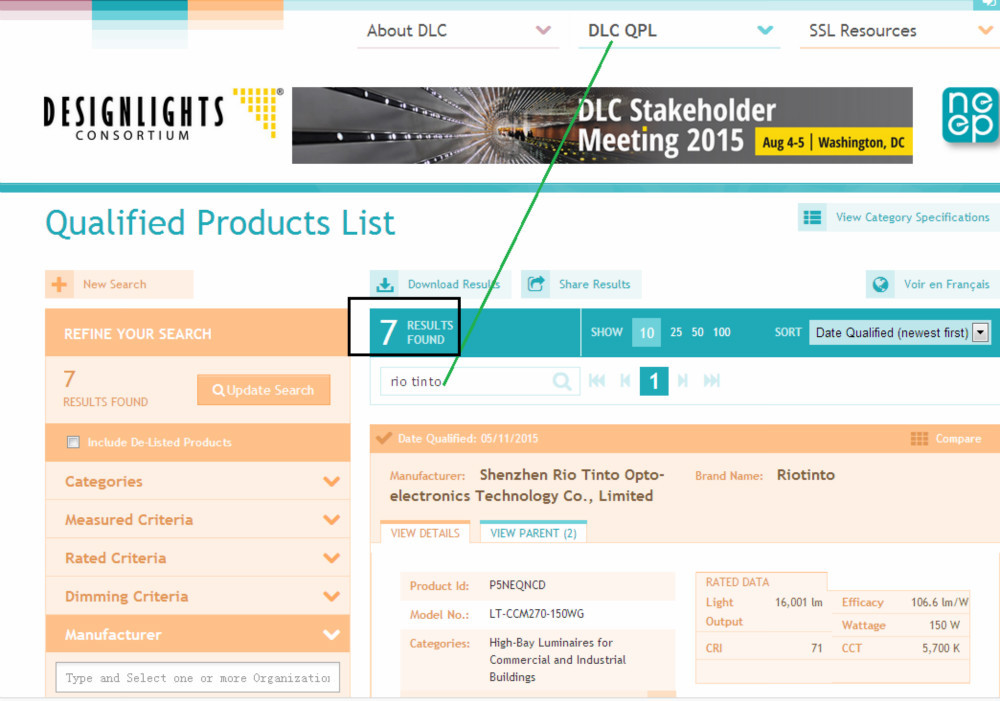1000x701 pixels.
Task: Go to last results page arrow
Action: (712, 381)
